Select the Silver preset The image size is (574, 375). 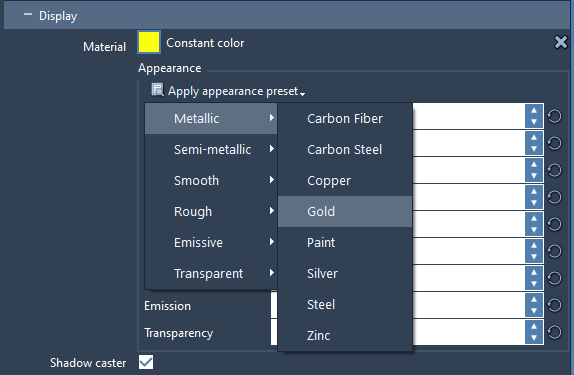point(345,274)
